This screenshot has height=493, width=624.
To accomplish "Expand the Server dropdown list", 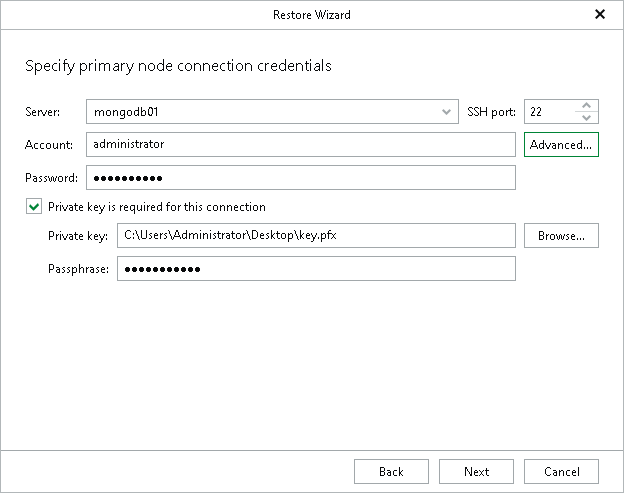I will pyautogui.click(x=446, y=112).
